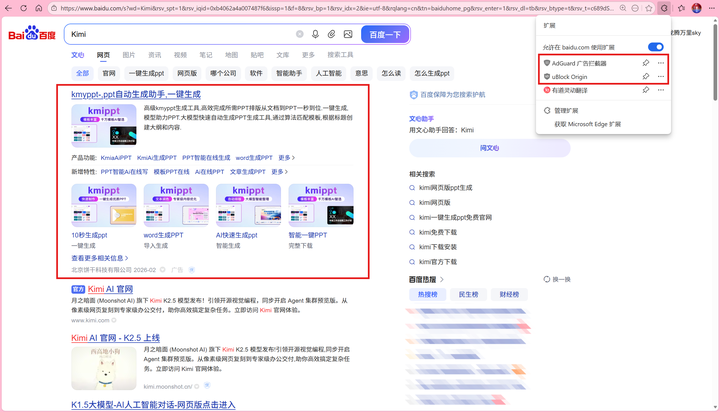Click the zoom-in magnifier in address bar

point(623,8)
